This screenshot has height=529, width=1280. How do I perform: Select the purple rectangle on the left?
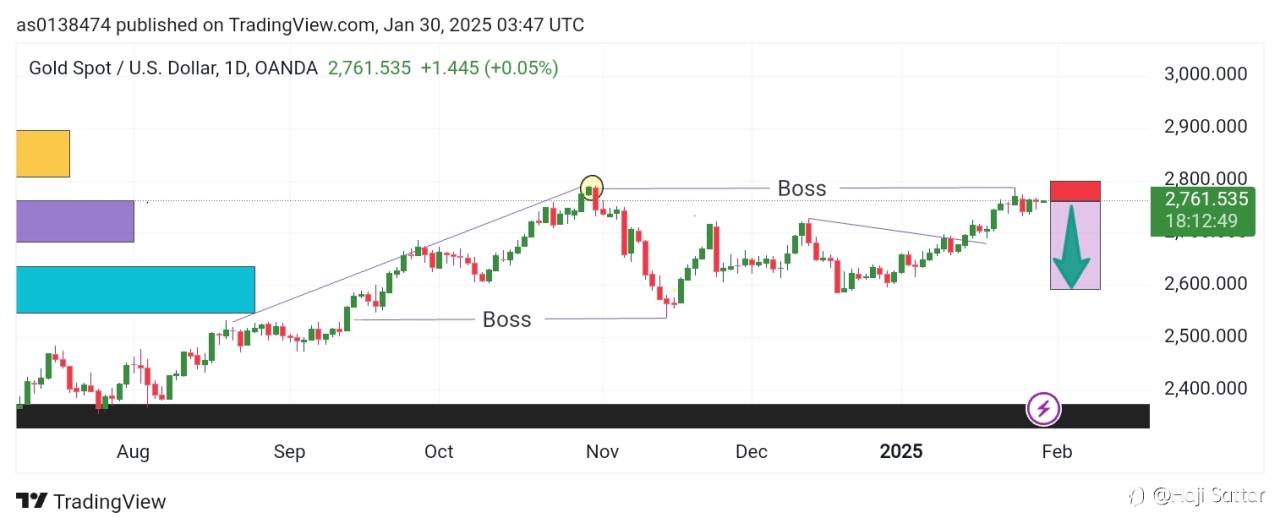(75, 221)
